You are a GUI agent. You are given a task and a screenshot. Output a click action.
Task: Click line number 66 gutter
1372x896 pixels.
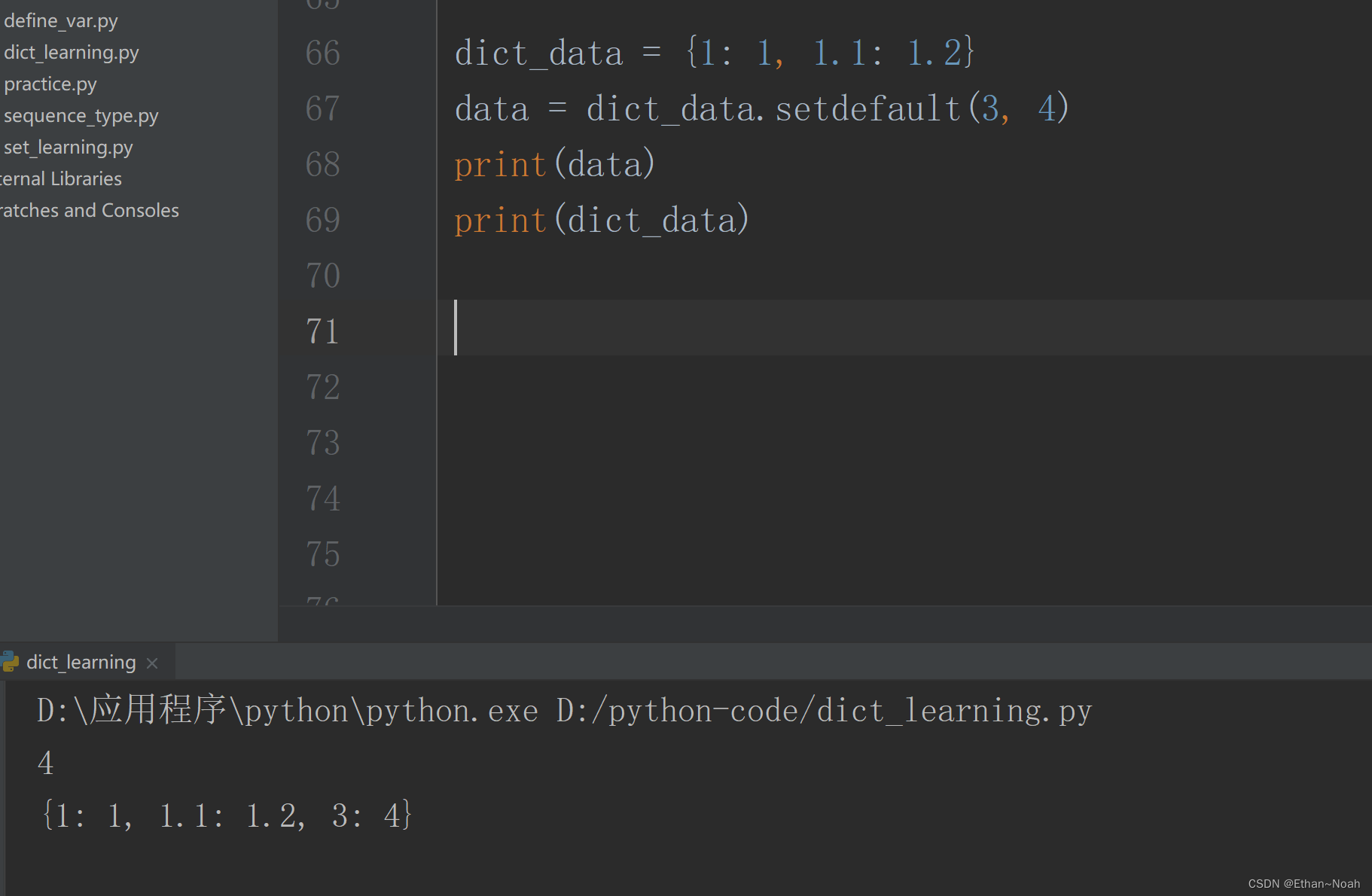[x=322, y=53]
